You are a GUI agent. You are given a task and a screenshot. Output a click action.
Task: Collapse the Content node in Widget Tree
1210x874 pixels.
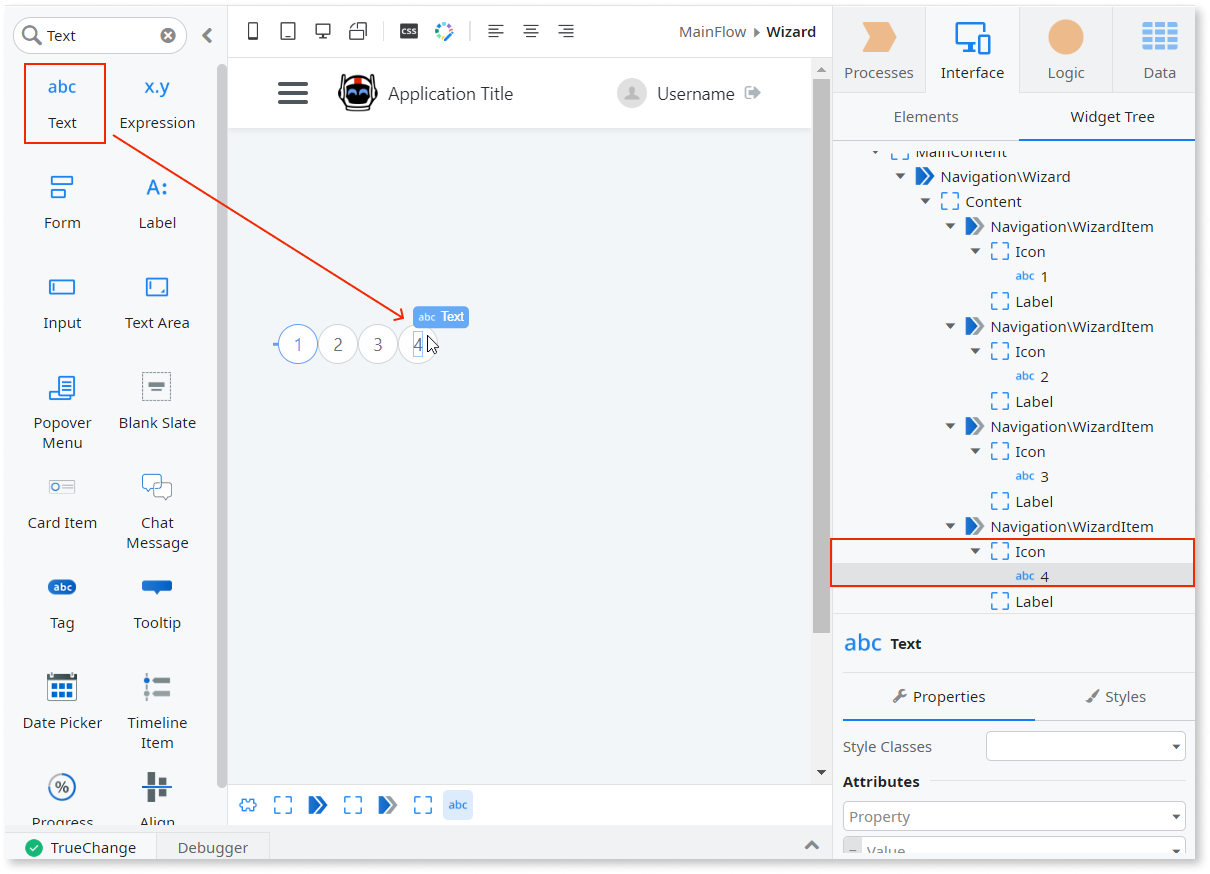[x=925, y=201]
